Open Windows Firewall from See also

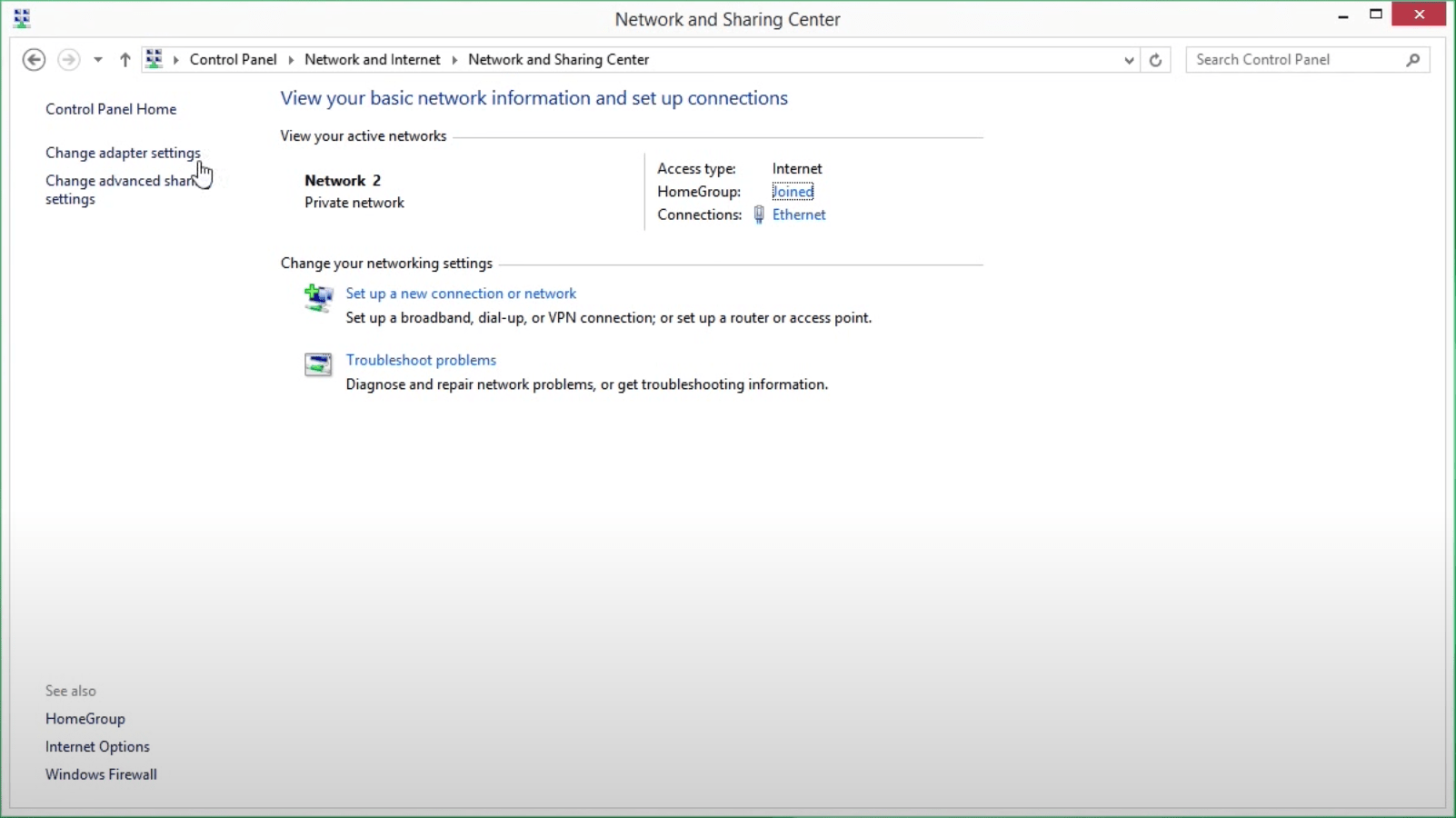[x=101, y=774]
